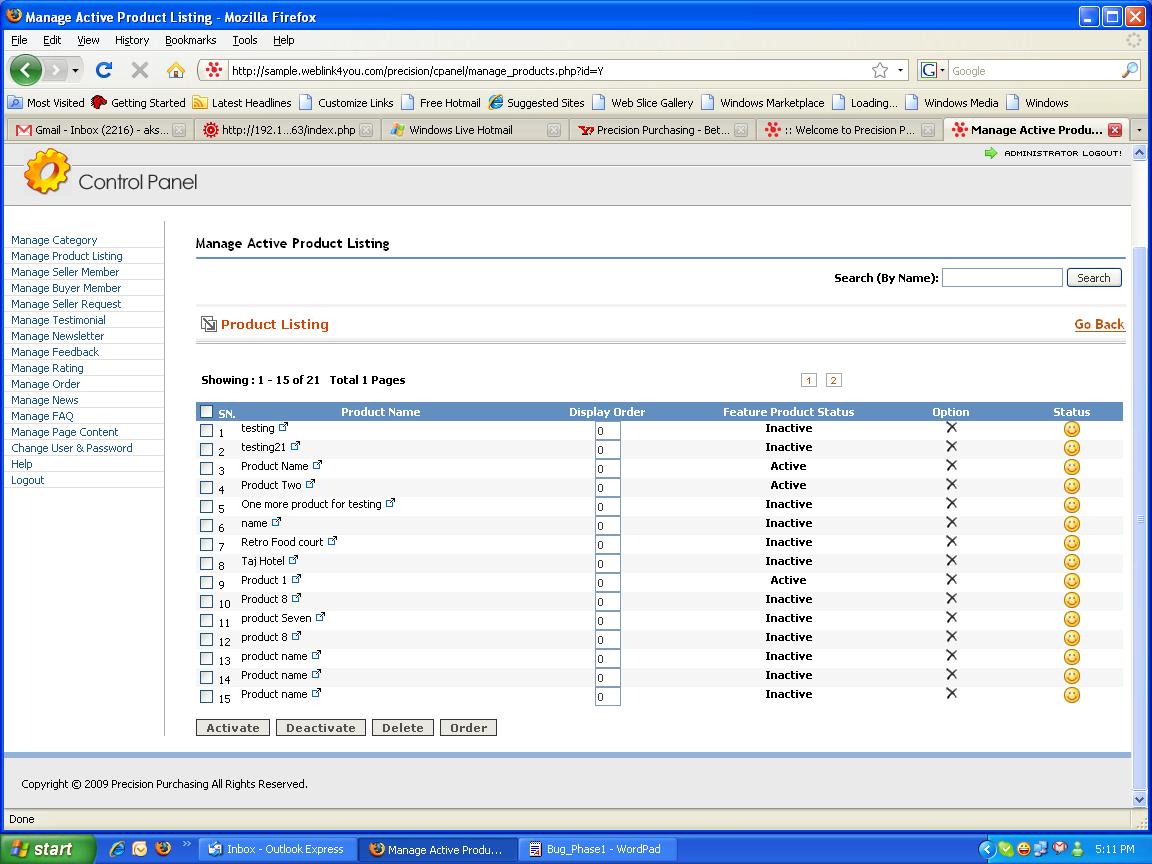Tick the checkbox for Product 1
This screenshot has width=1152, height=864.
pyautogui.click(x=206, y=583)
